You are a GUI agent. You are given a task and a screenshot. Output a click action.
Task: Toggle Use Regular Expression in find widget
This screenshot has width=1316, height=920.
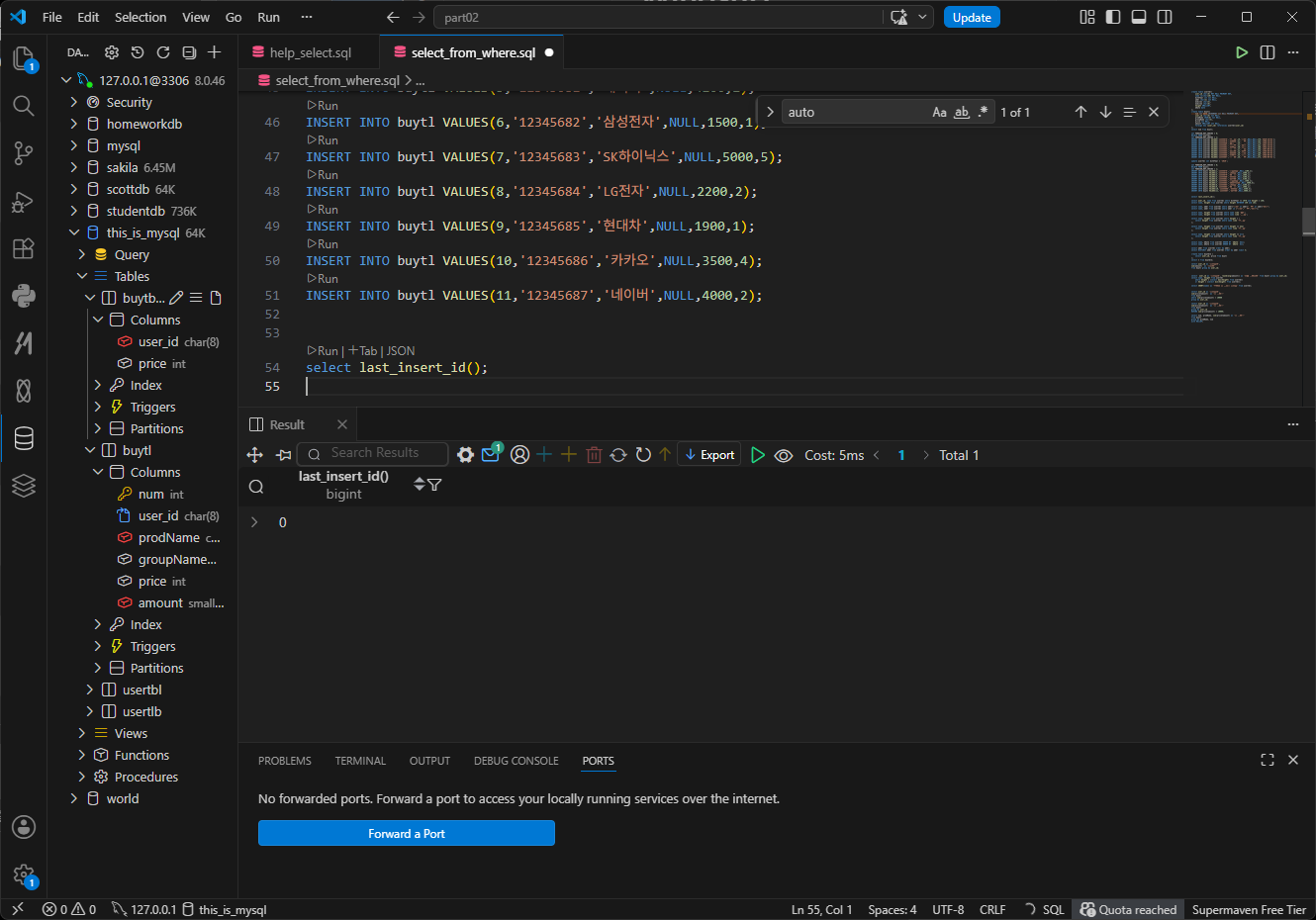point(983,112)
